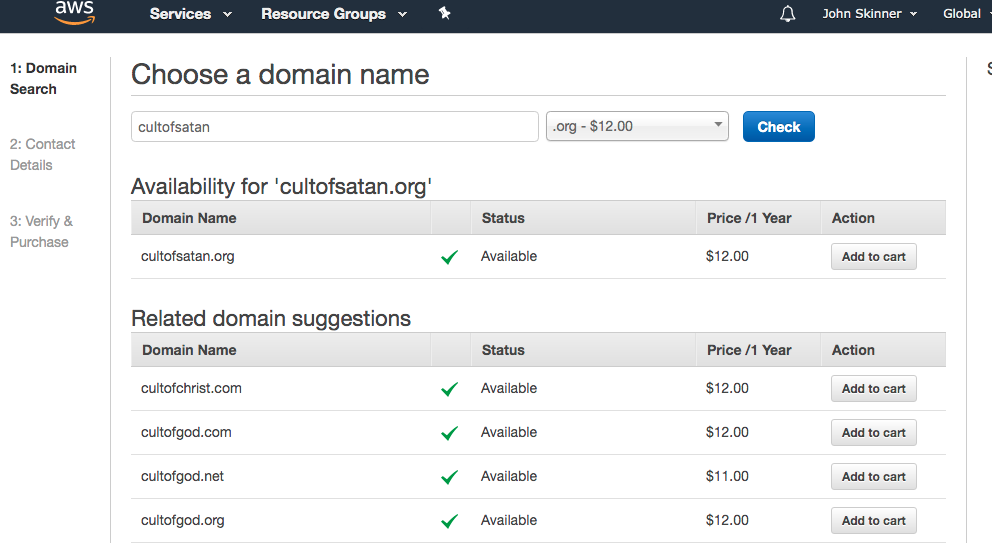The width and height of the screenshot is (992, 543).
Task: Click green checkmark beside cultofgod.com
Action: (x=449, y=433)
